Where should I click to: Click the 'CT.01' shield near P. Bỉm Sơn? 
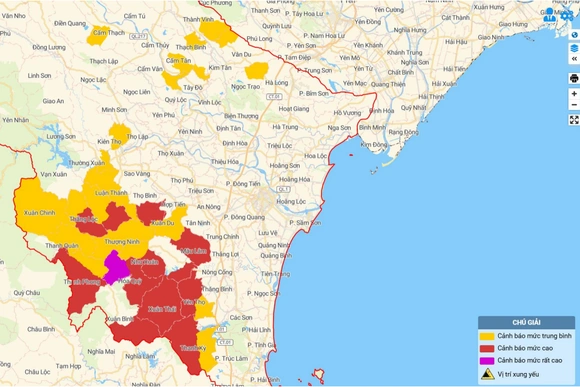coord(274,97)
